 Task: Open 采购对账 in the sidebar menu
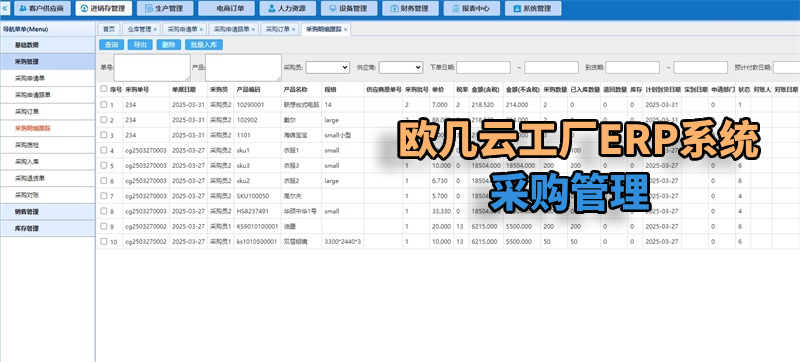[x=47, y=195]
